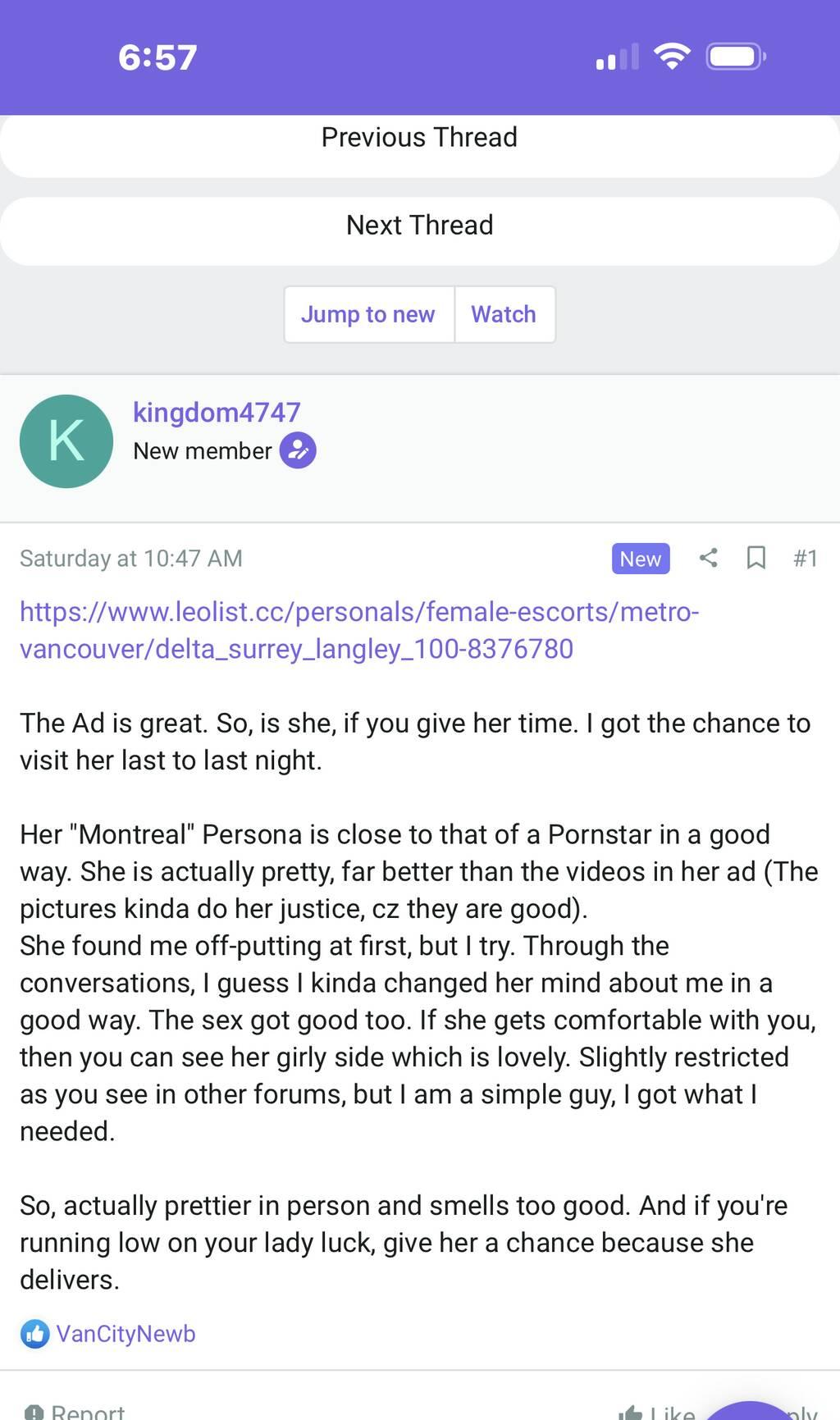840x1420 pixels.
Task: Open the VanCityNewb profile link
Action: 126,1334
